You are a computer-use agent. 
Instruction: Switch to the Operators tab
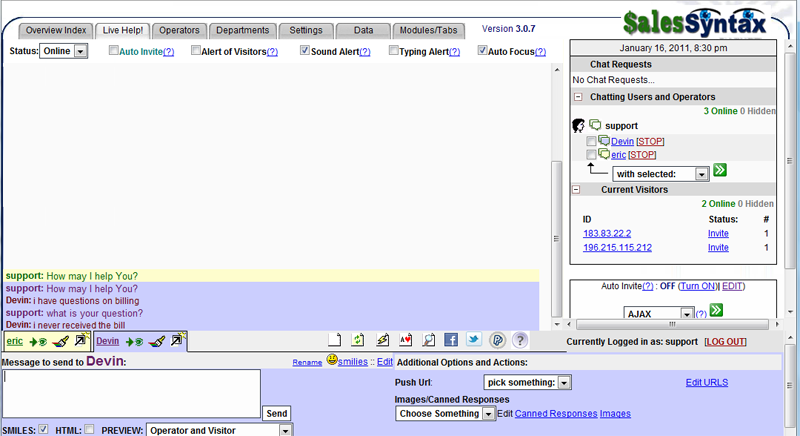[x=179, y=31]
